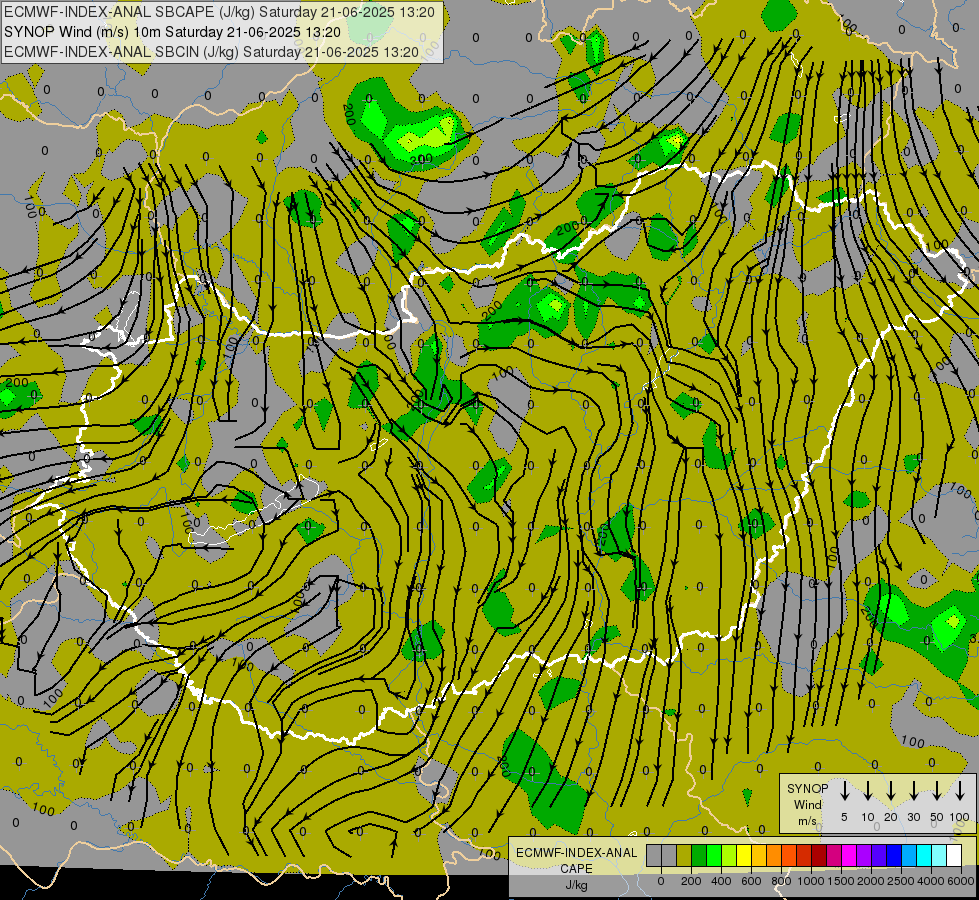Click the 1500 tick label in CAPE legend
This screenshot has height=900, width=979.
841,881
